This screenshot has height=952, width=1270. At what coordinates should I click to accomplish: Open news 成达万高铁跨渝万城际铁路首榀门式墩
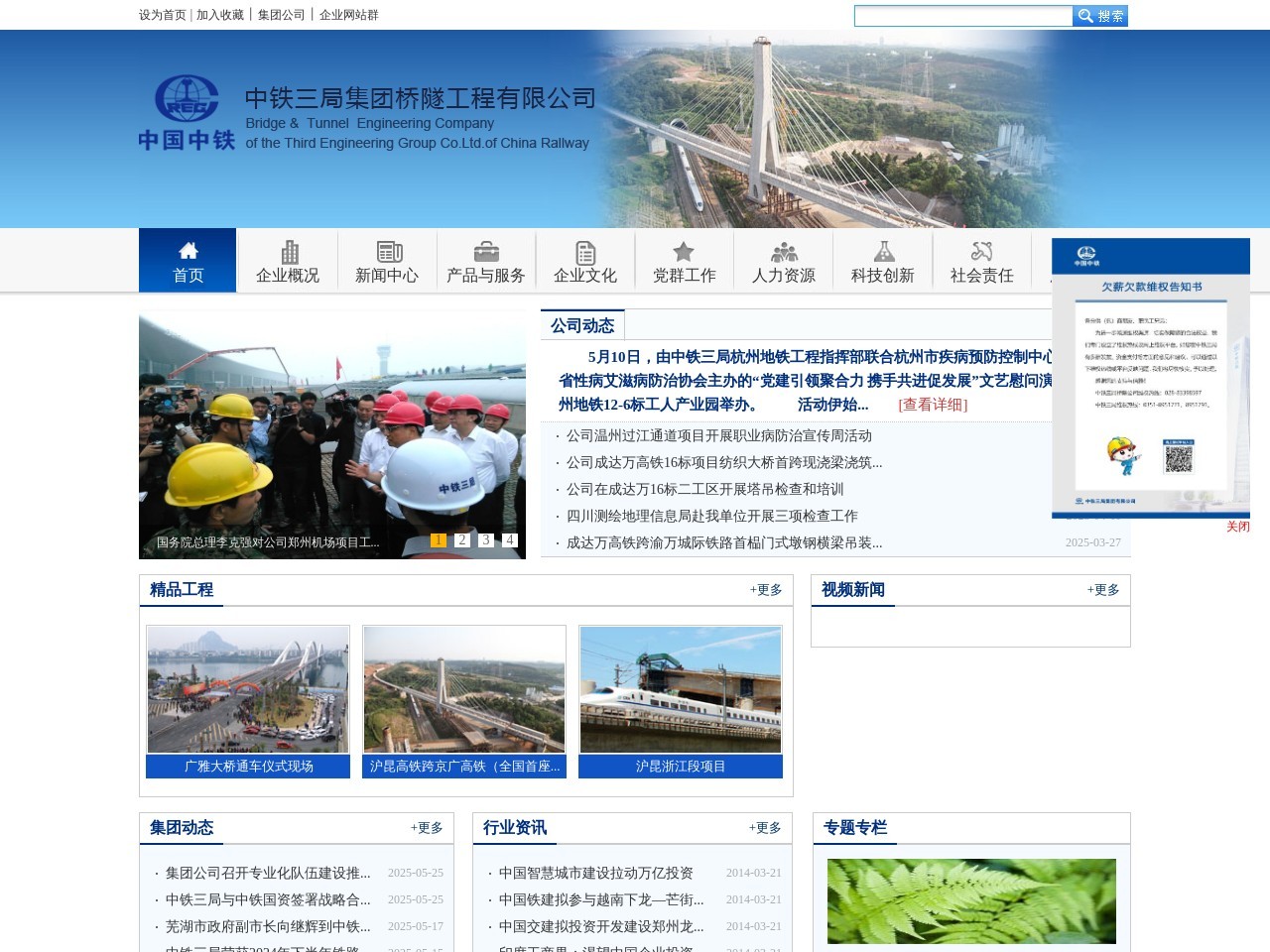[724, 542]
